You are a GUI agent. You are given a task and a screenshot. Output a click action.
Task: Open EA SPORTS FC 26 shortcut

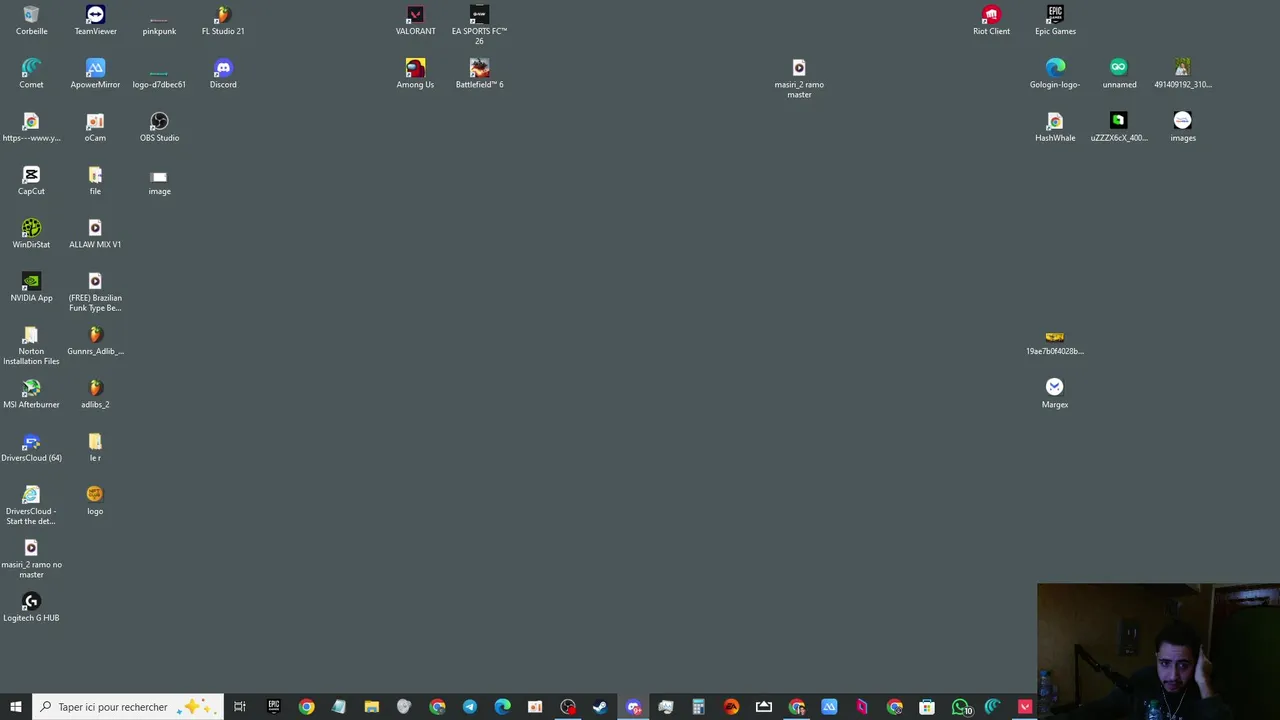pos(479,24)
